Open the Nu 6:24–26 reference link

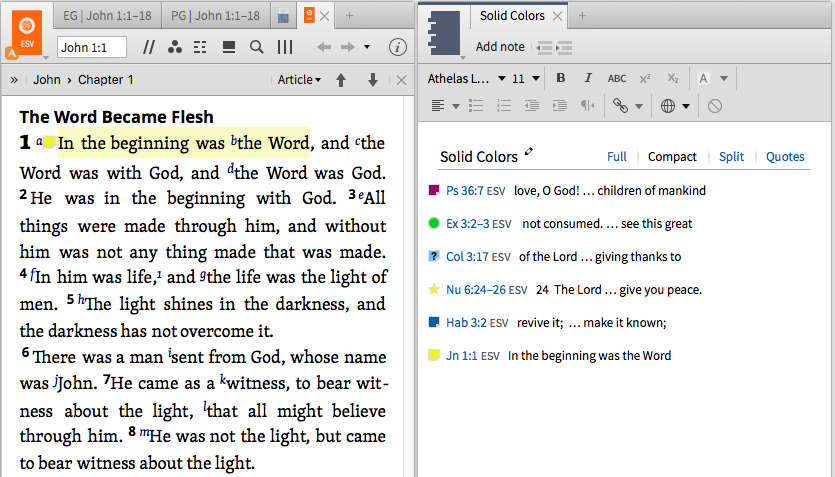point(476,290)
